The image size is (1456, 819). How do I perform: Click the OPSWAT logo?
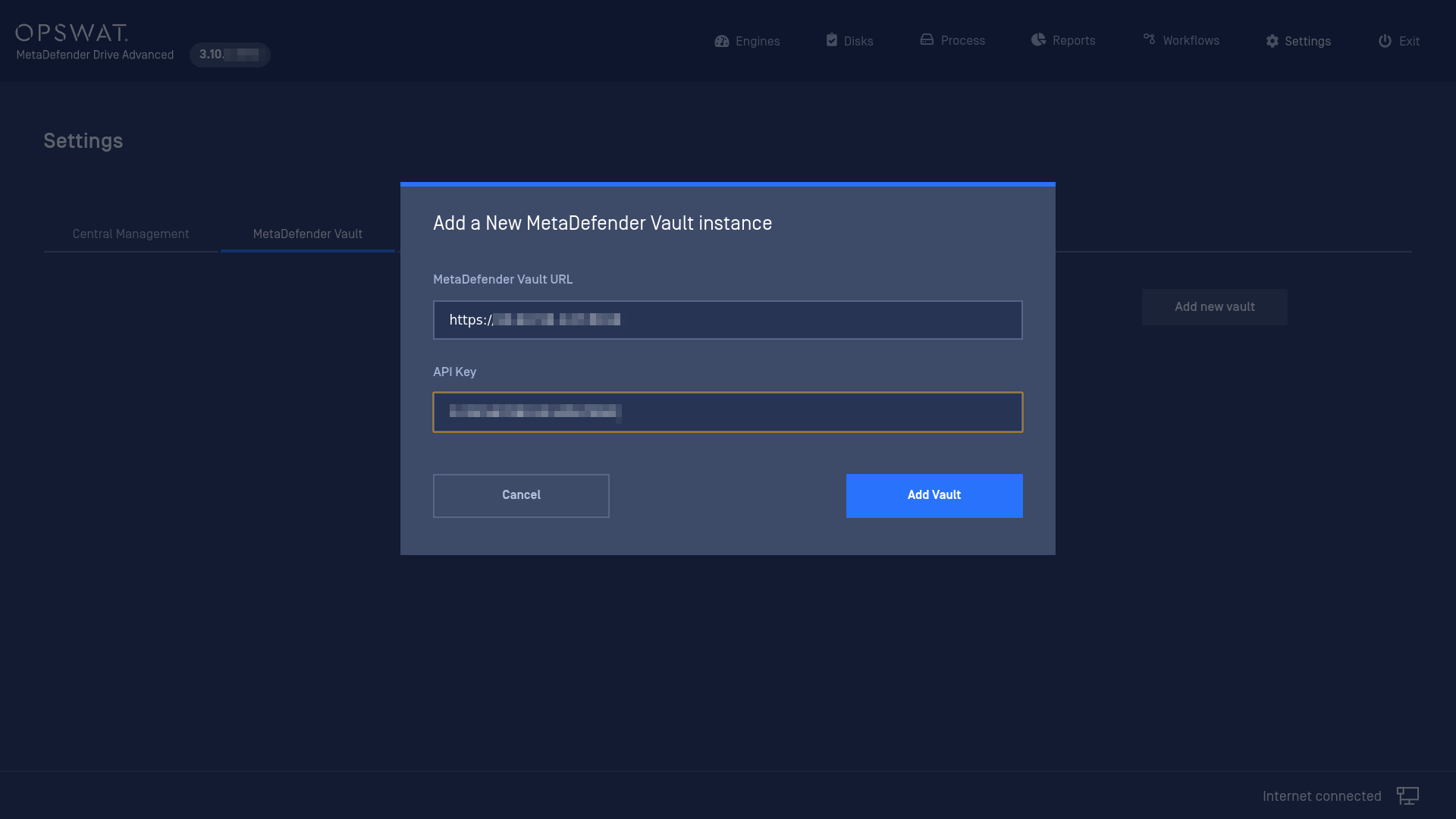click(72, 33)
